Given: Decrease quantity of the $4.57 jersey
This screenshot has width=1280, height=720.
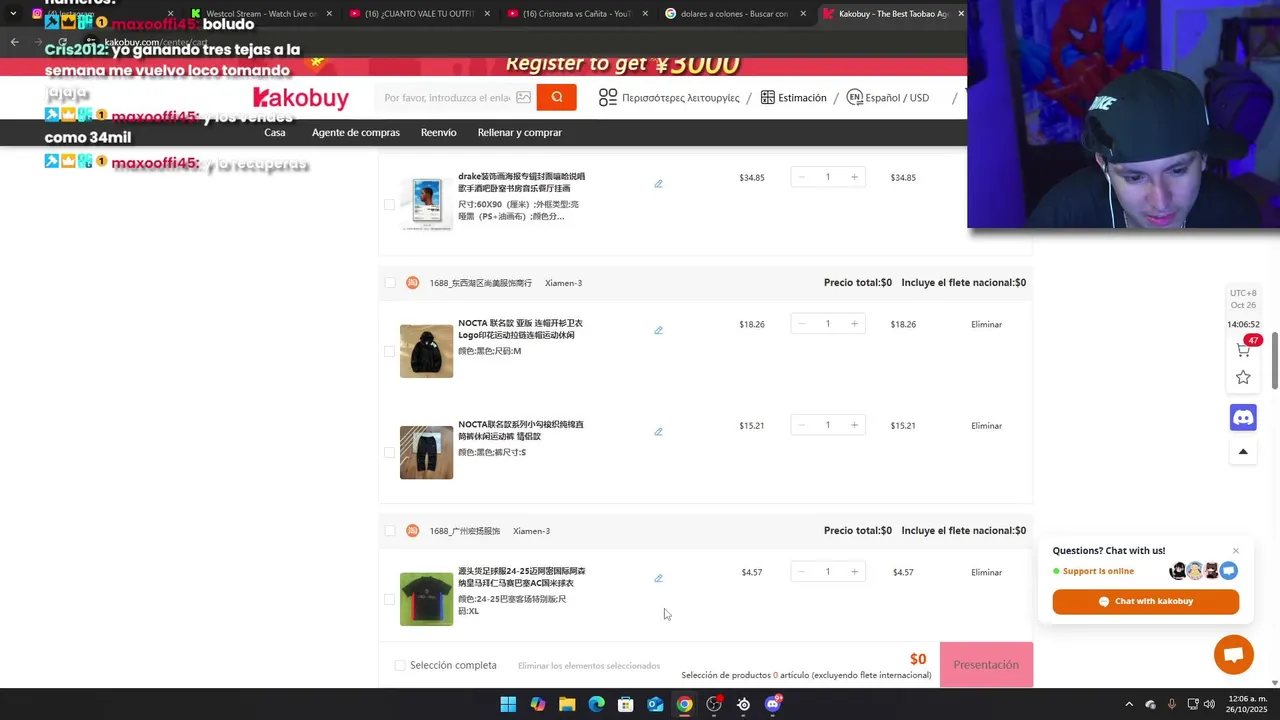Looking at the screenshot, I should (801, 572).
